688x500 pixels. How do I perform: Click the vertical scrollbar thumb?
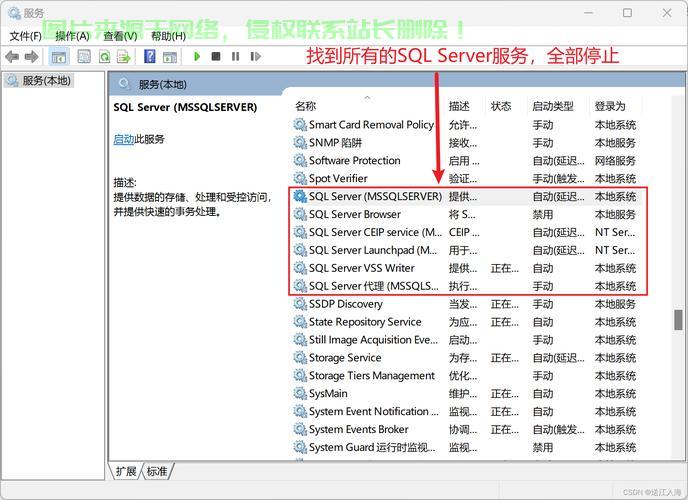[x=678, y=320]
